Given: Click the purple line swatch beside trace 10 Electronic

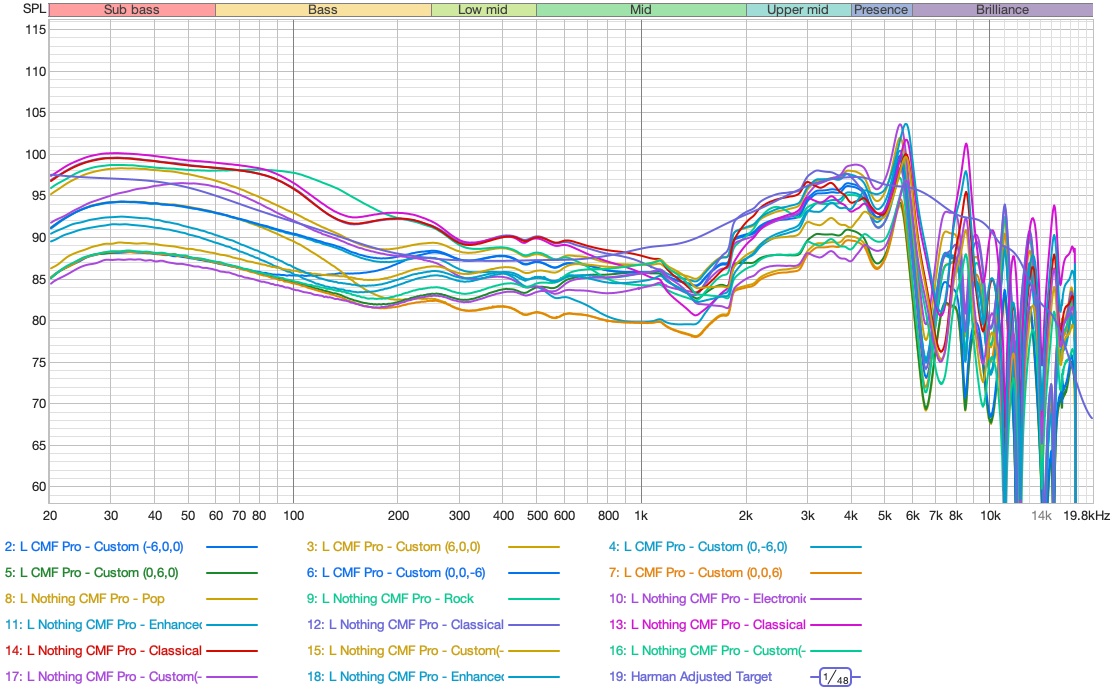Looking at the screenshot, I should click(x=836, y=599).
